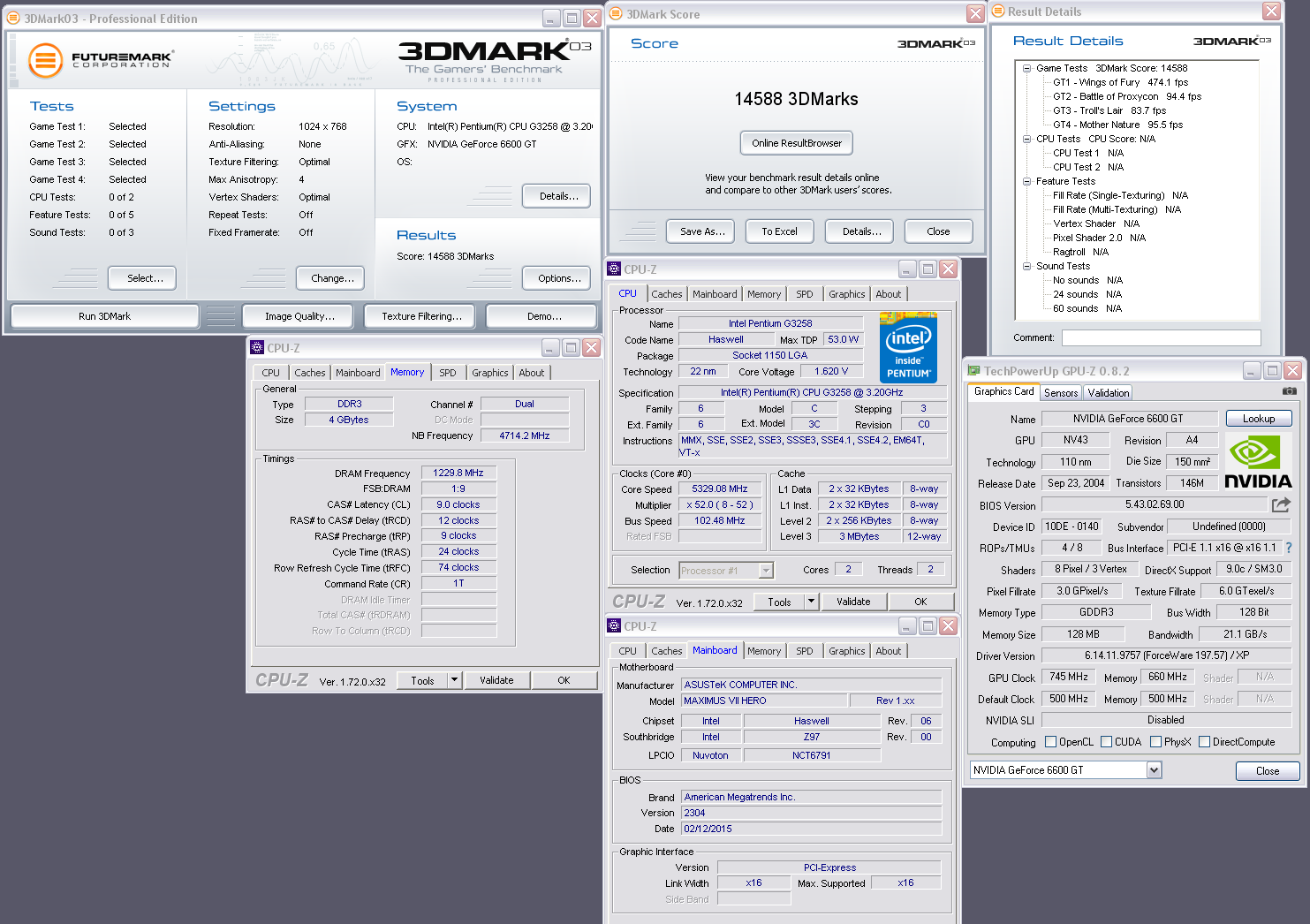Click Close button in 3DMark Score window
This screenshot has height=924, width=1310.
click(938, 231)
